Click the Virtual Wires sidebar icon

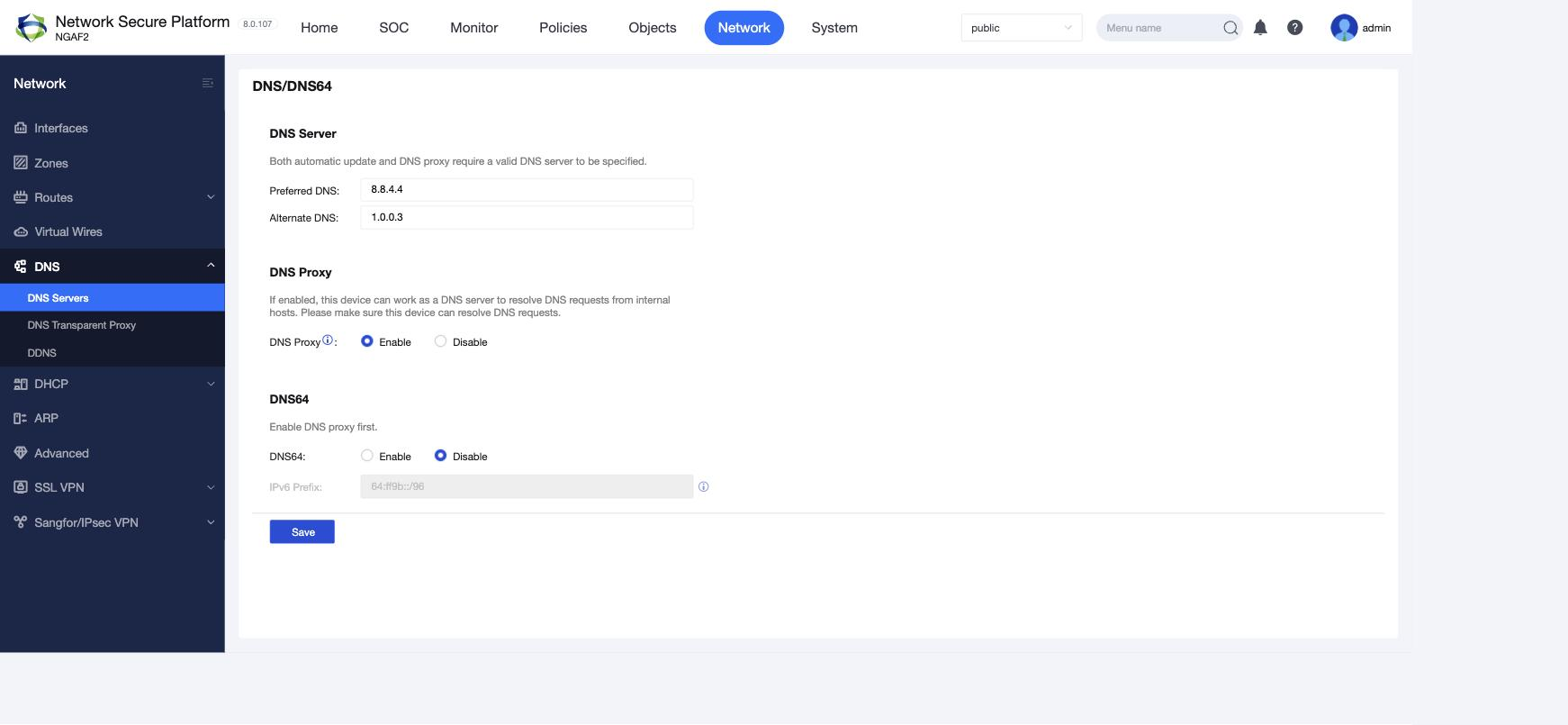click(x=21, y=231)
